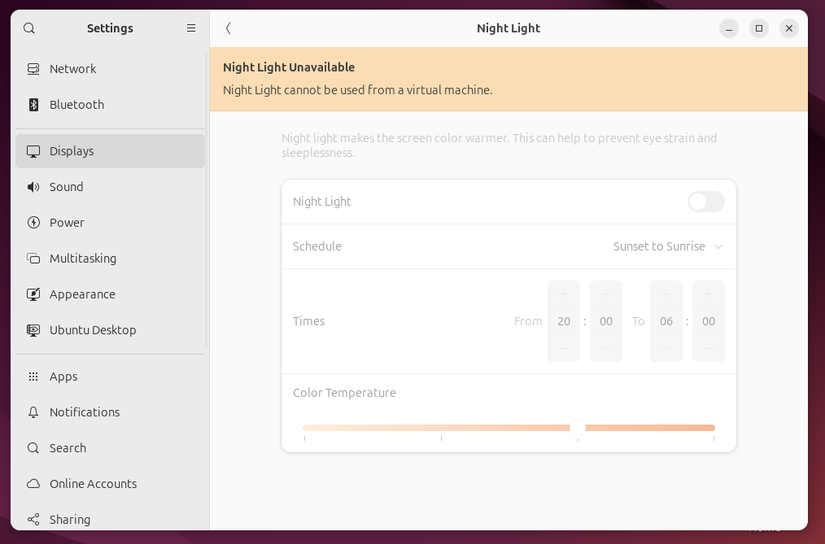Open the Settings hamburger menu
The image size is (825, 544).
(x=191, y=28)
